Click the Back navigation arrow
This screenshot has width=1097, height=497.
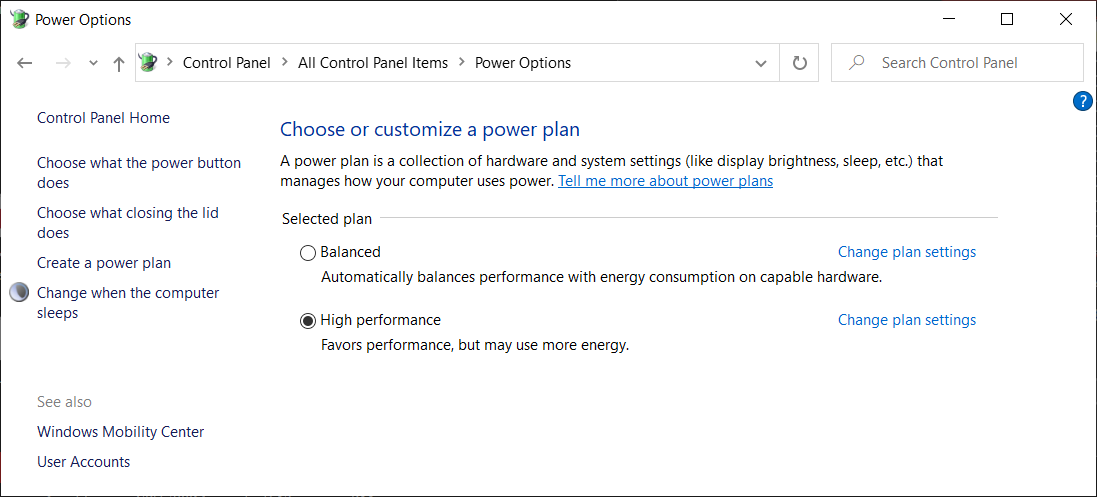point(25,63)
